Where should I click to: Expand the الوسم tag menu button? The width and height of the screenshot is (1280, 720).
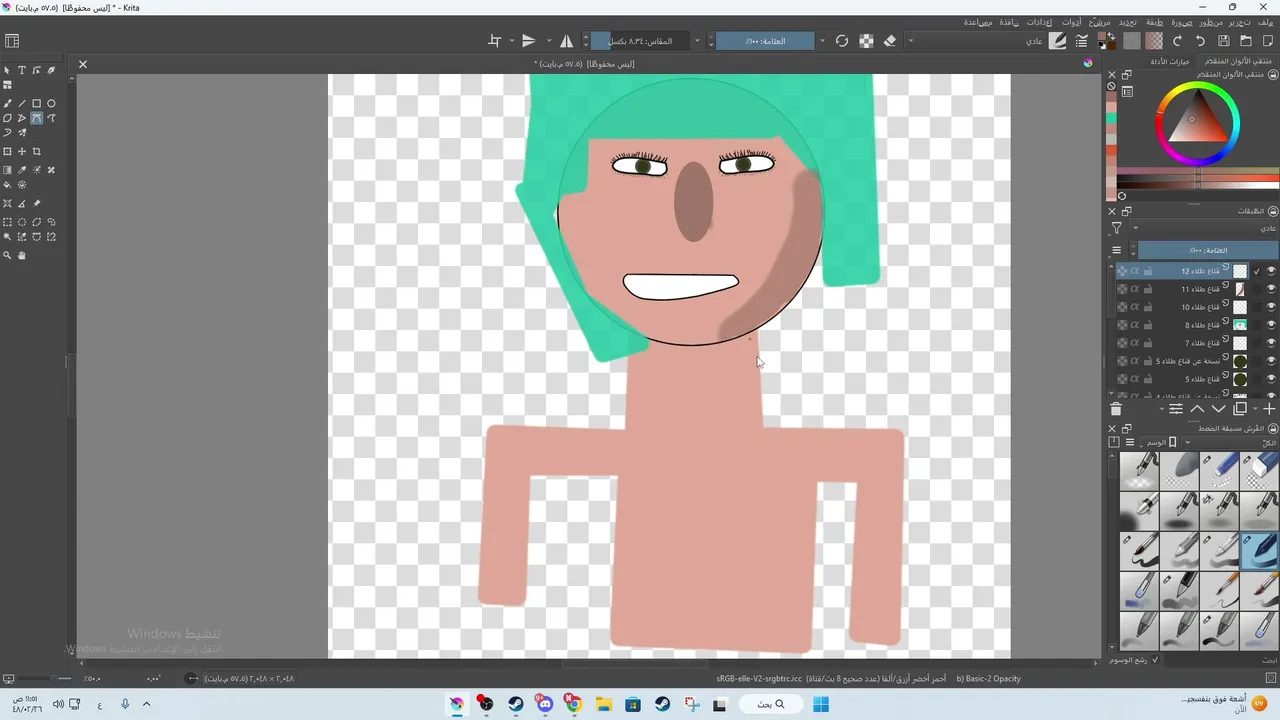point(1157,442)
